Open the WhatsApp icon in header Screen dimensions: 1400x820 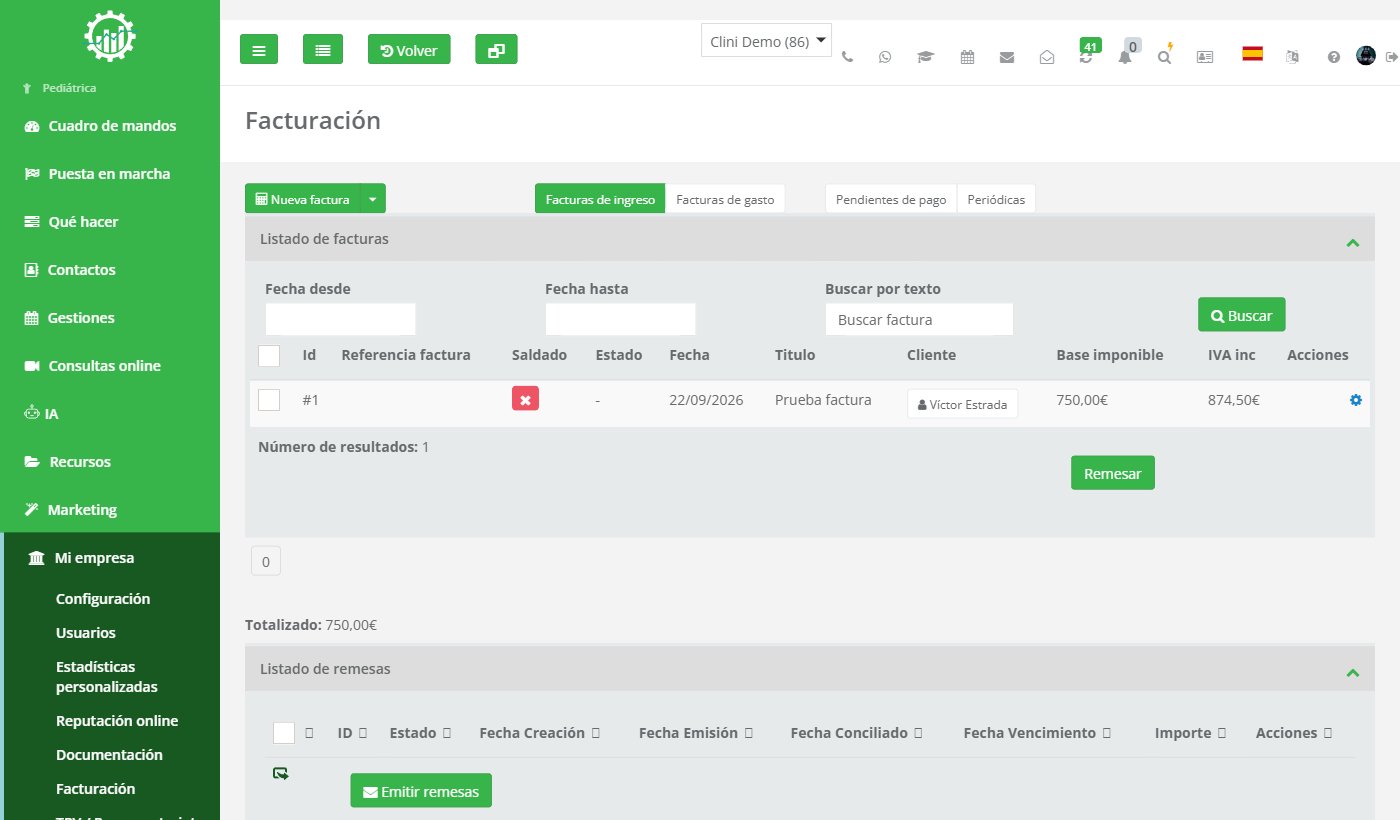tap(885, 57)
